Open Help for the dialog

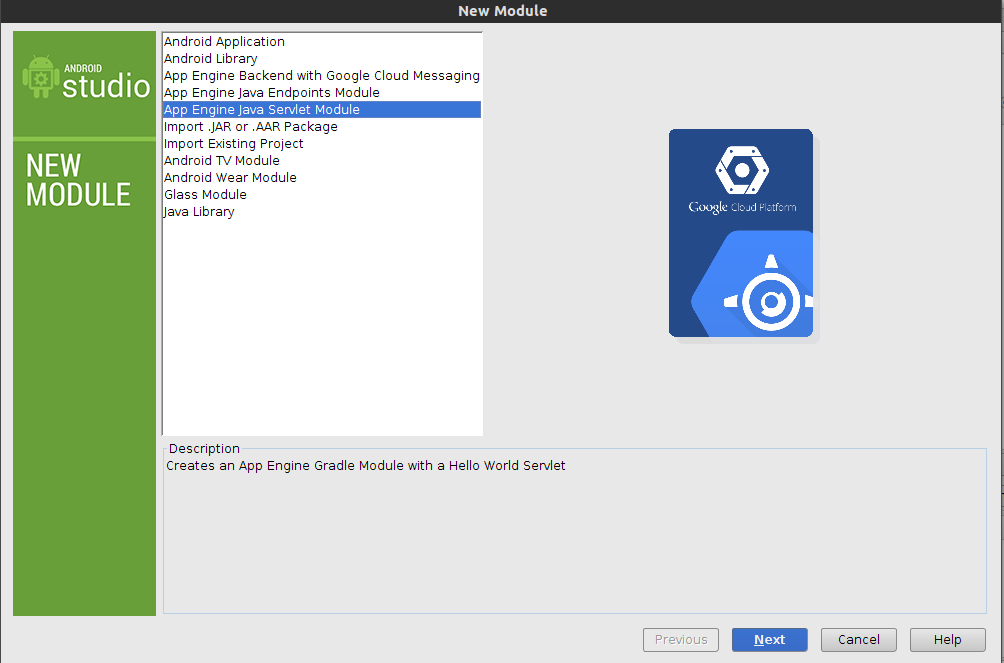pos(948,639)
